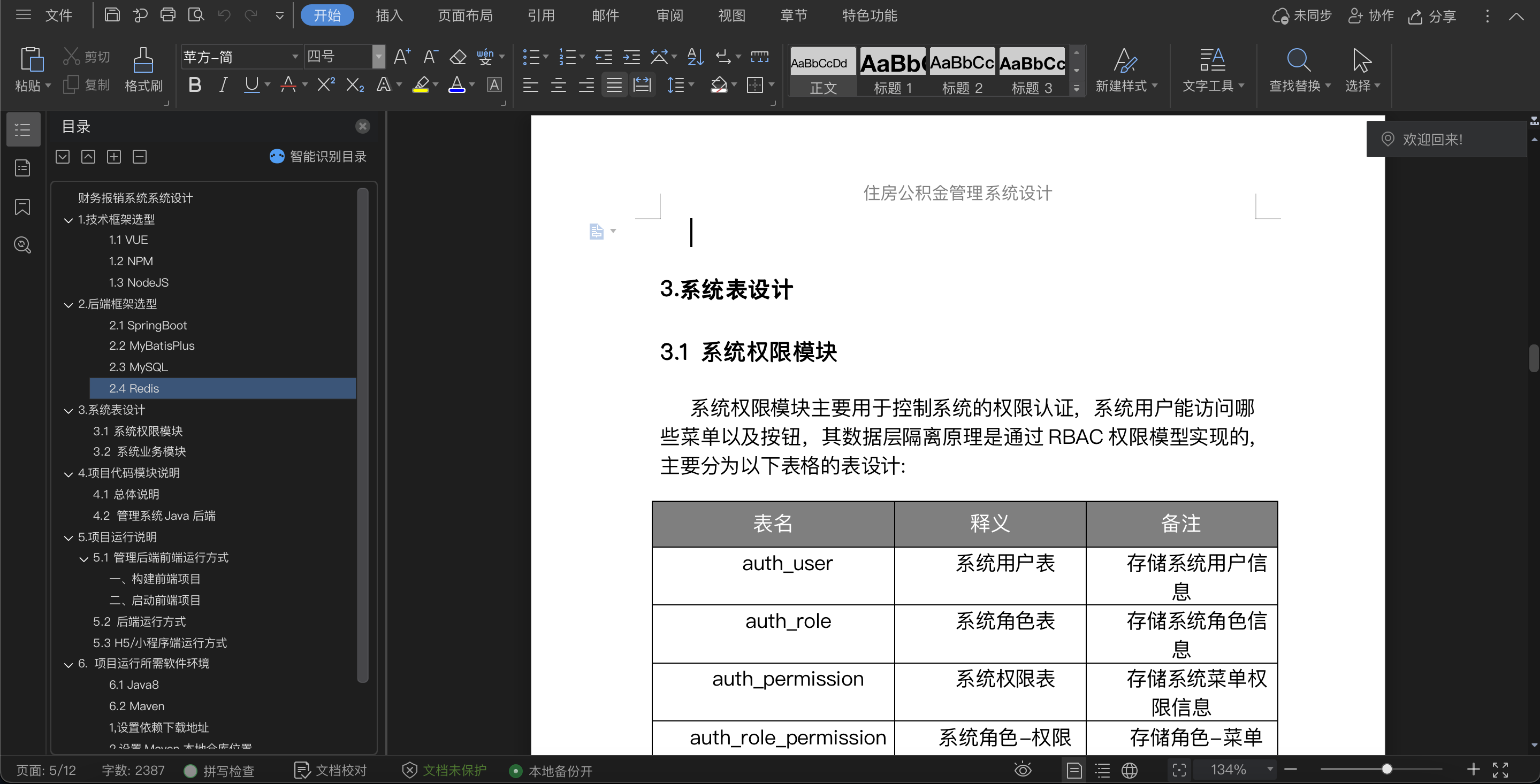This screenshot has width=1540, height=784.
Task: Decrease paragraph indent
Action: coord(603,57)
